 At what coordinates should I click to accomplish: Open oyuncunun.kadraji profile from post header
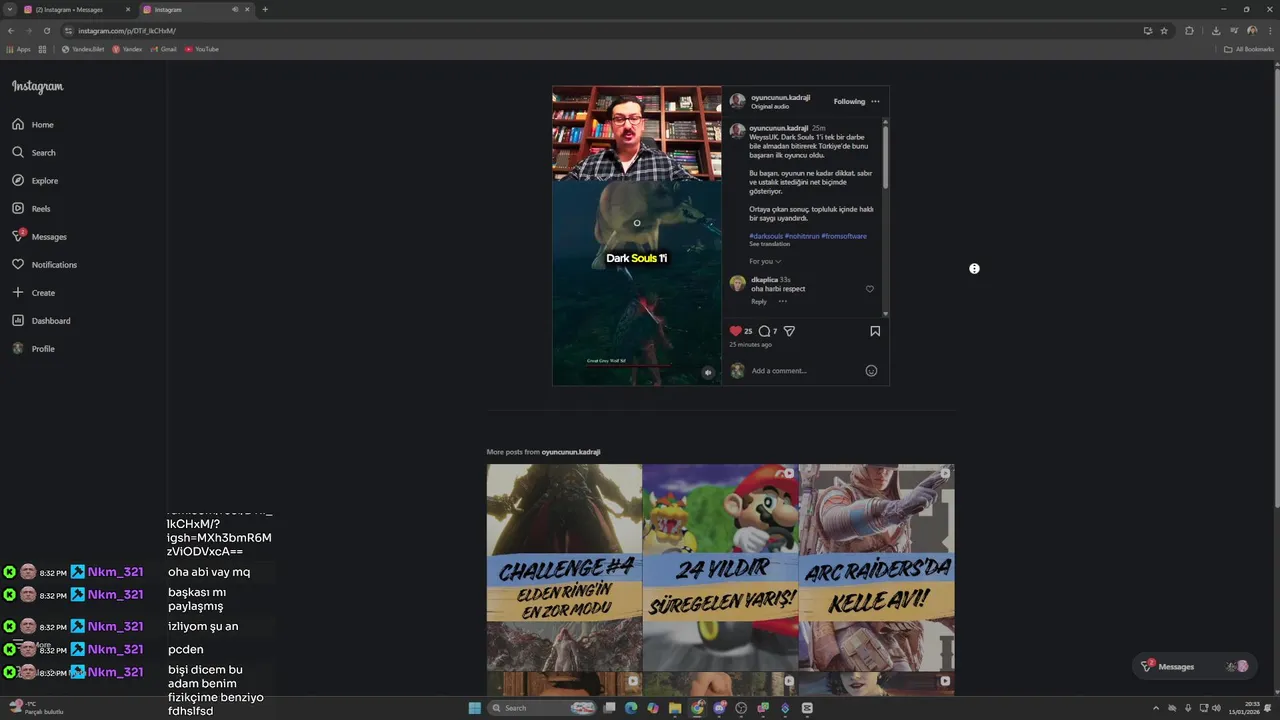tap(780, 98)
